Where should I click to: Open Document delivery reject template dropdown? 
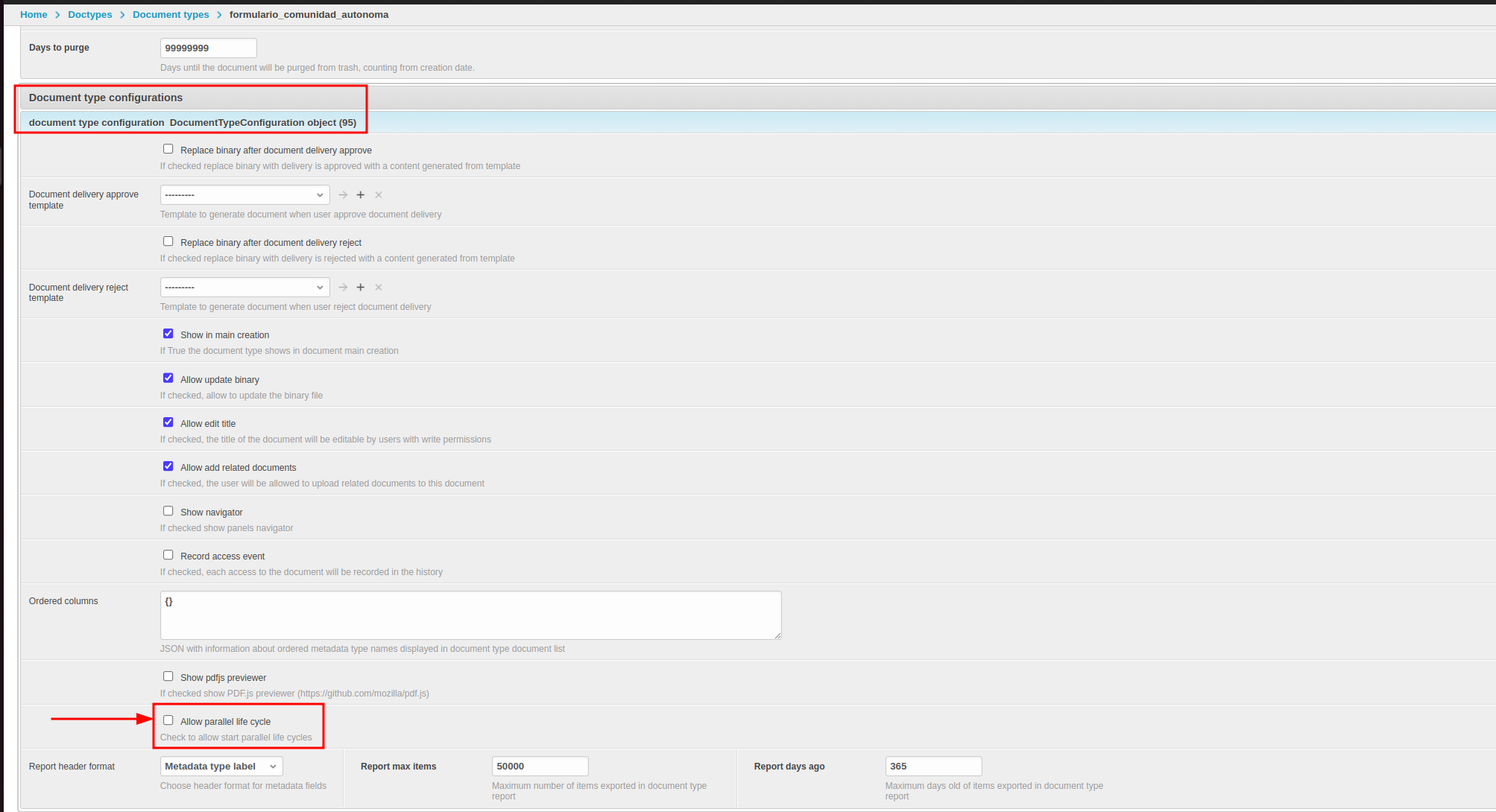click(244, 288)
